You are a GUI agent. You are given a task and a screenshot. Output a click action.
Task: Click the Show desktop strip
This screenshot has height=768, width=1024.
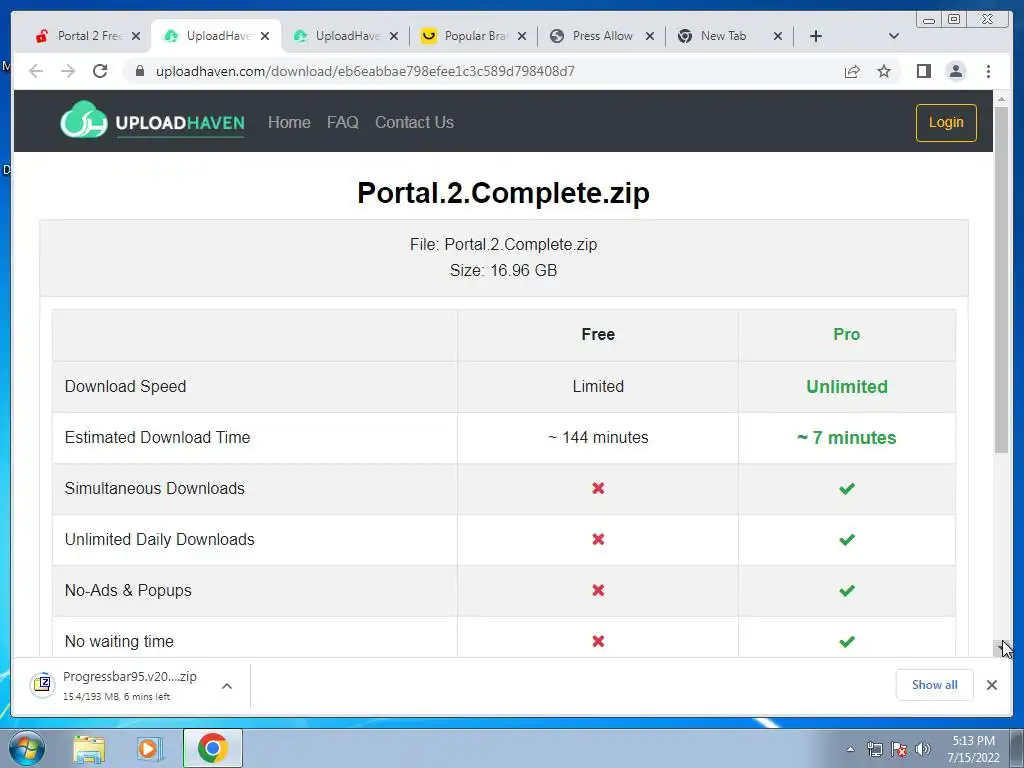(x=1017, y=748)
